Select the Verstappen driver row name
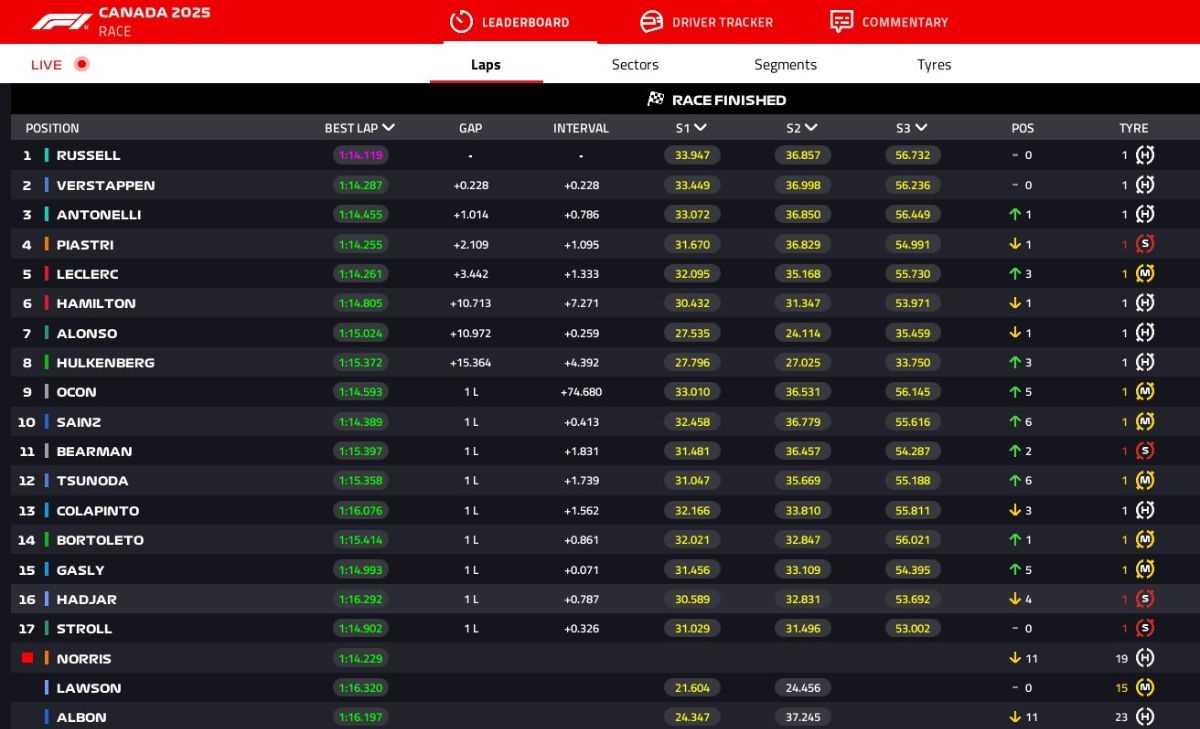 click(105, 185)
